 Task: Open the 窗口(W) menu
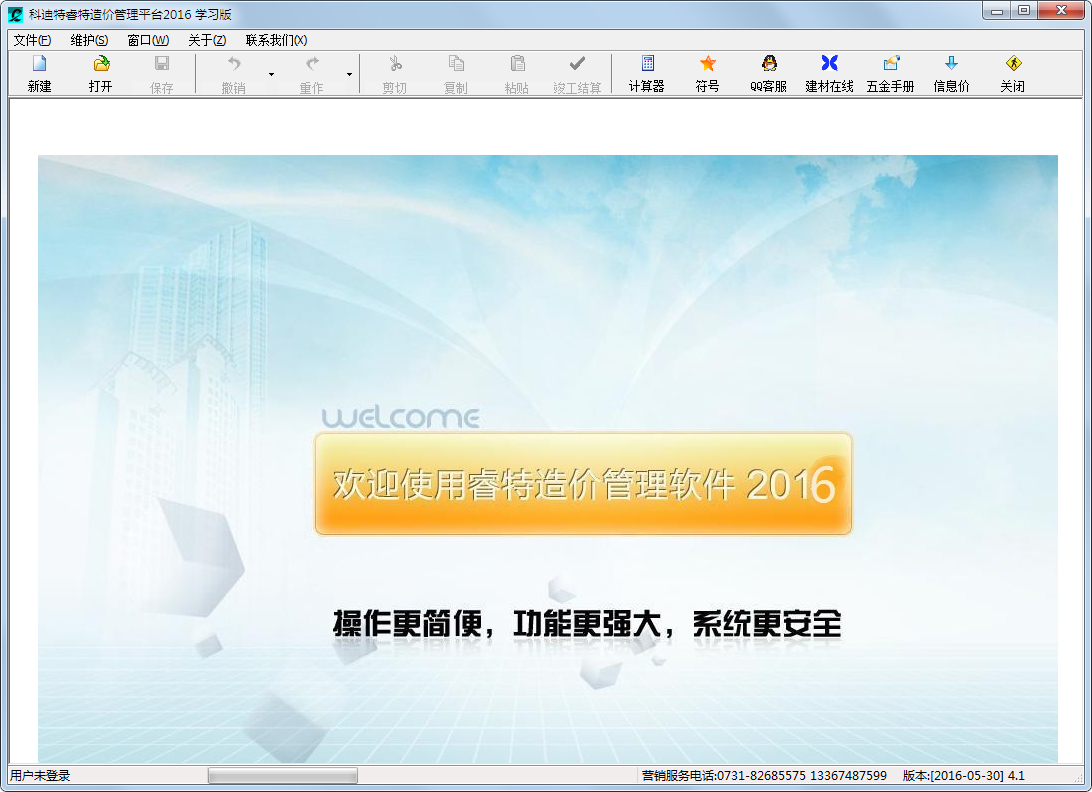[148, 40]
